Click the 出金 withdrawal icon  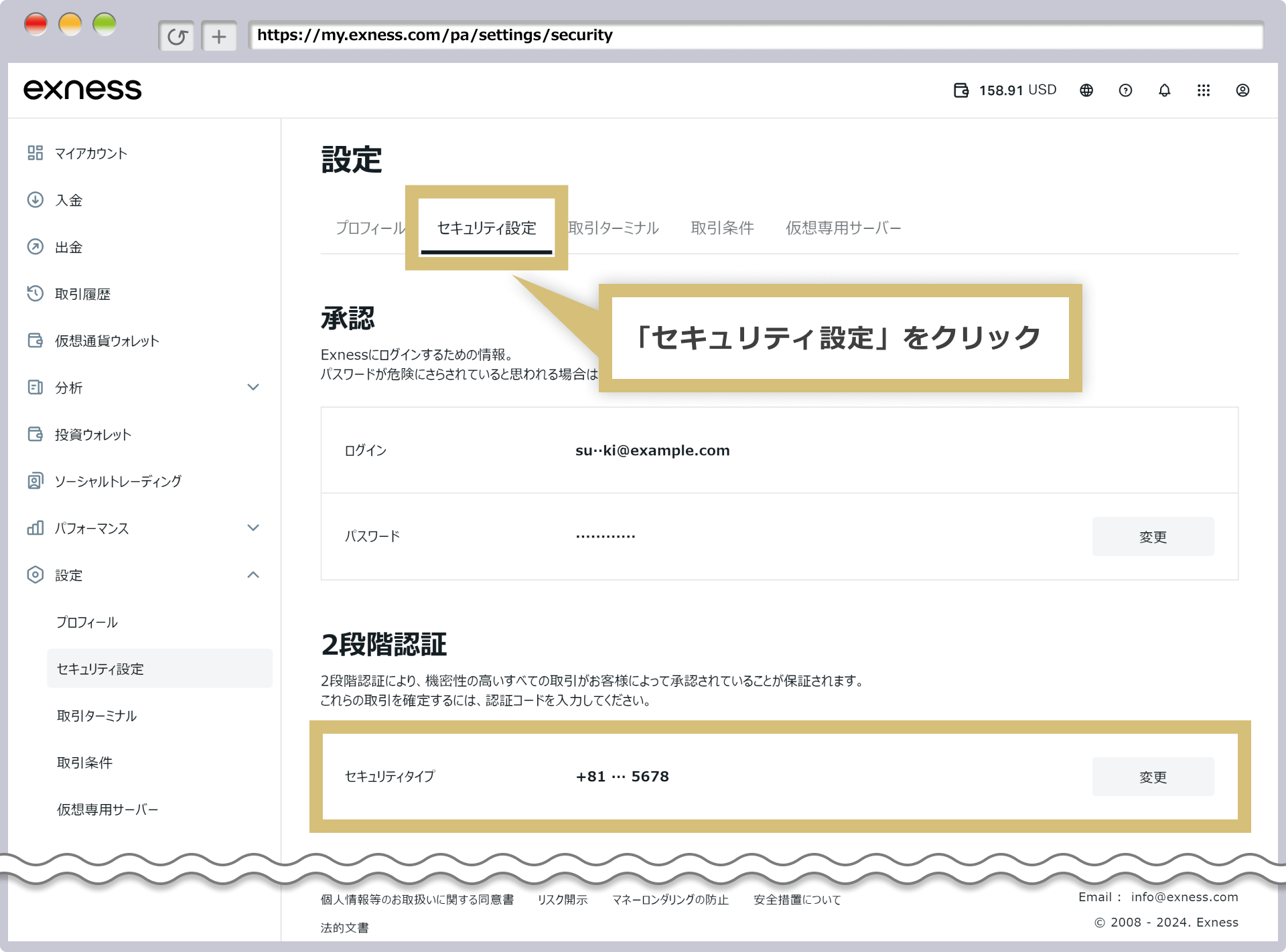coord(35,247)
